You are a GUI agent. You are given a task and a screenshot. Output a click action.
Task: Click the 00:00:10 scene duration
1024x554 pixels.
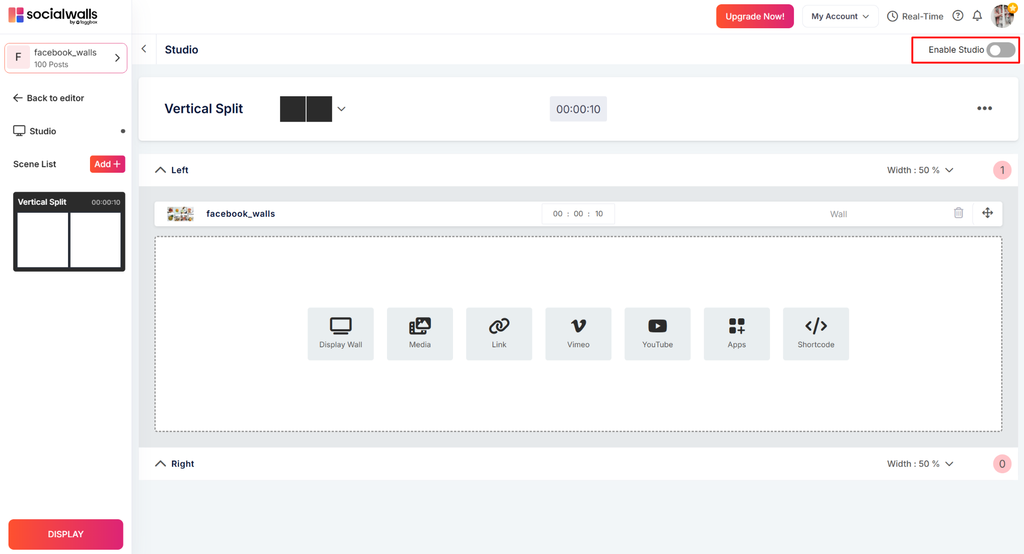pyautogui.click(x=578, y=109)
